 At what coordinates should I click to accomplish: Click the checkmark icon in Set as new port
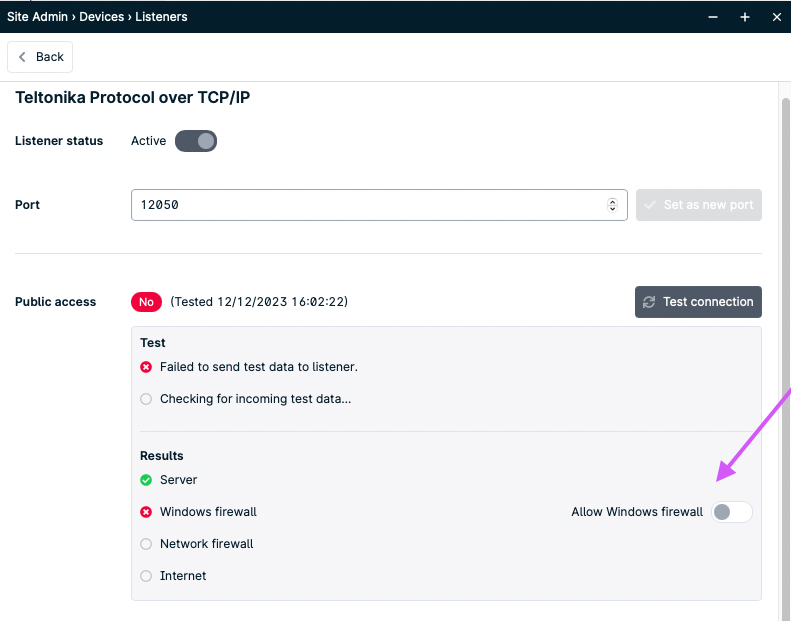[x=650, y=205]
